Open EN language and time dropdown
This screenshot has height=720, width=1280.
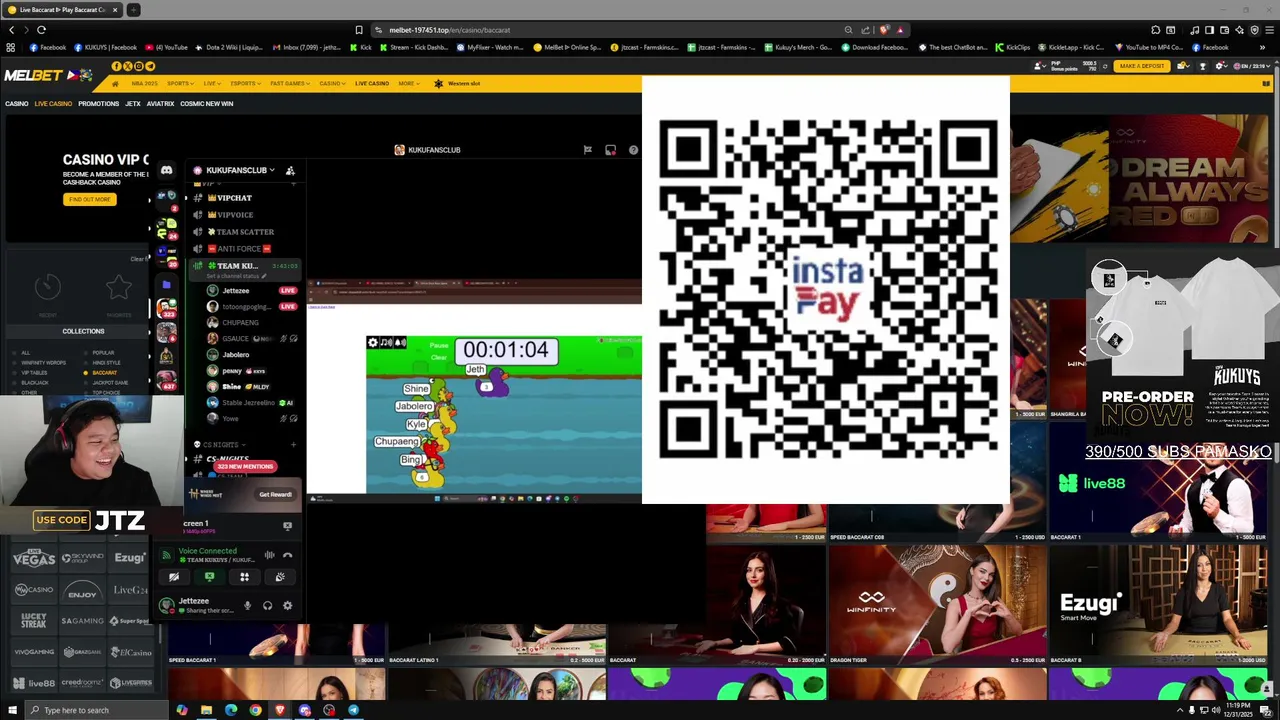pyautogui.click(x=1253, y=66)
